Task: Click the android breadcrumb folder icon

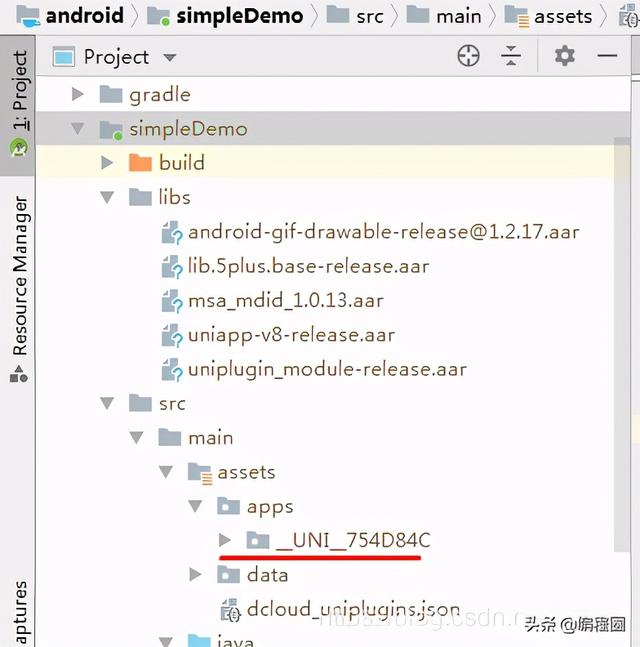Action: pyautogui.click(x=28, y=16)
